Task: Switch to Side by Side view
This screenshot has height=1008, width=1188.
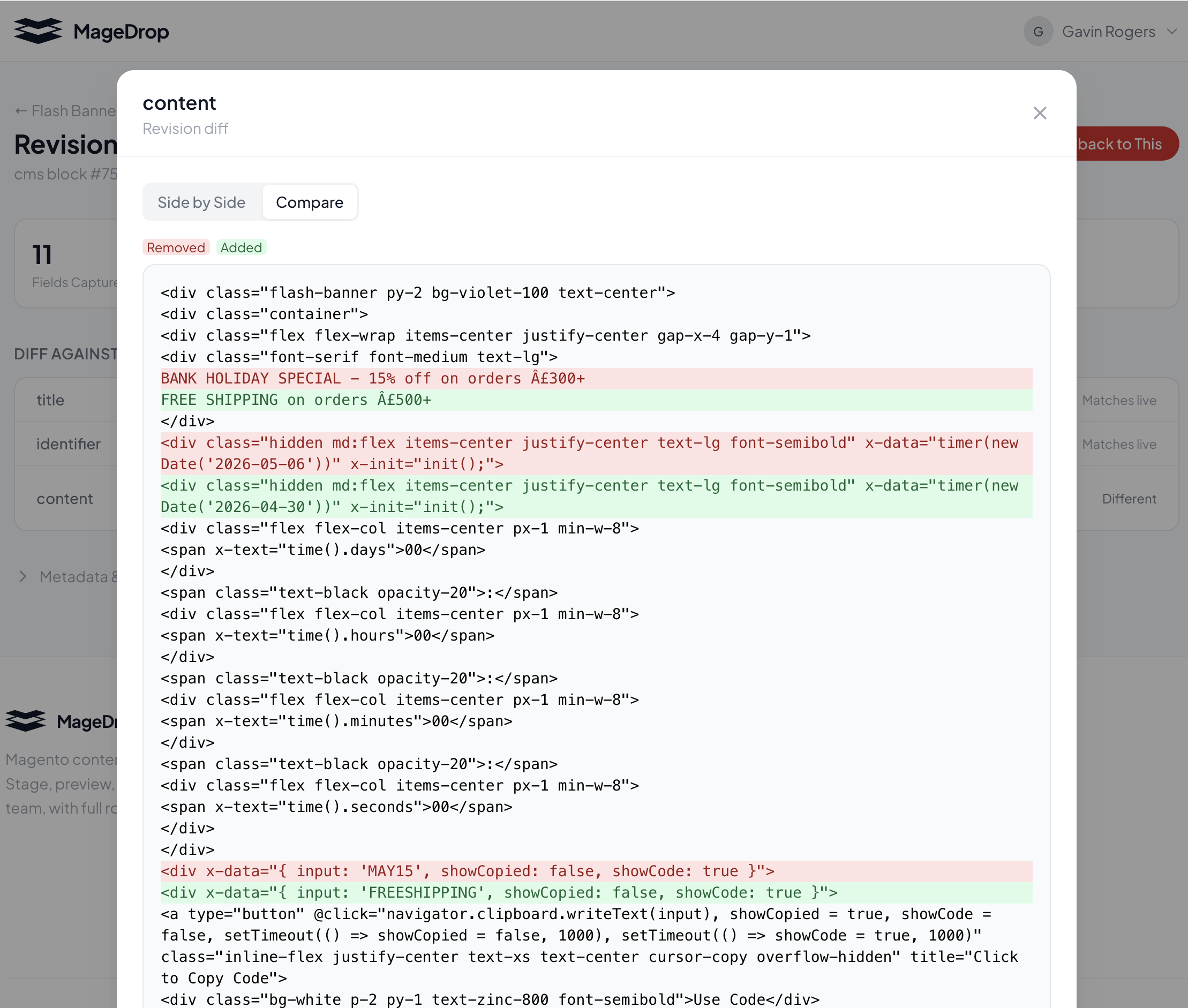Action: (201, 202)
